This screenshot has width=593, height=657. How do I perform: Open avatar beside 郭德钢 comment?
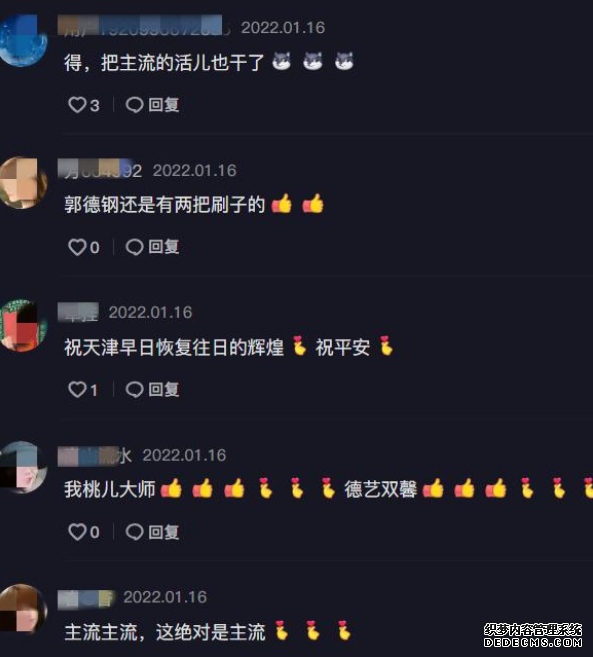click(x=23, y=183)
